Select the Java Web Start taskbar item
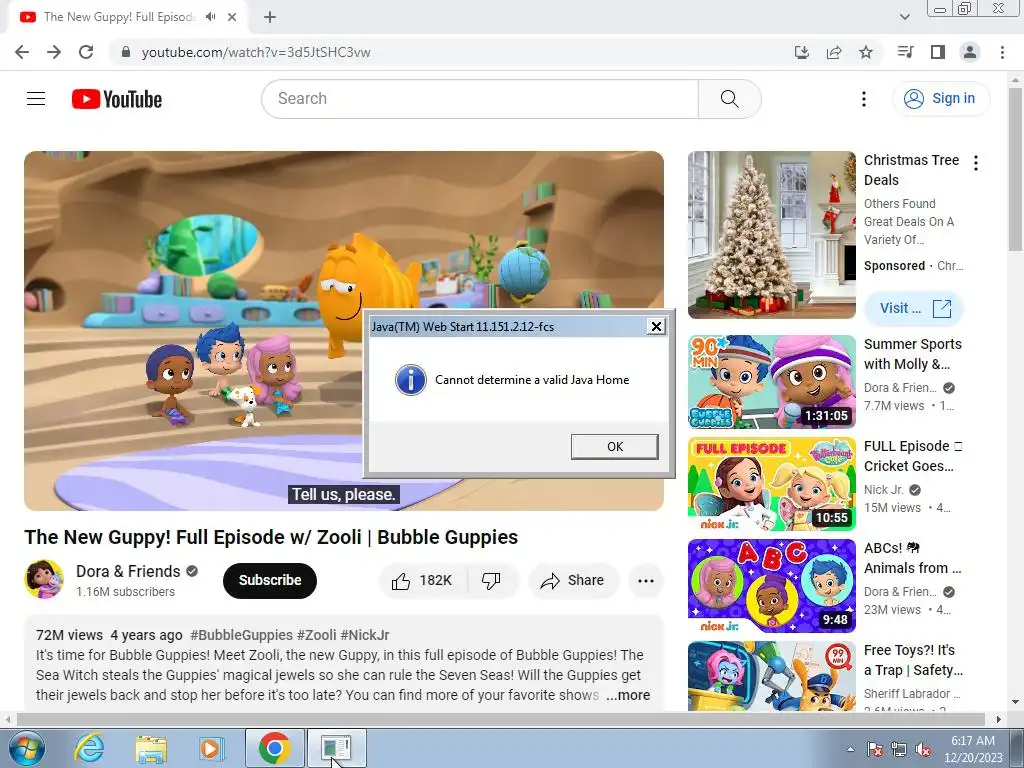This screenshot has width=1024, height=768. 336,748
